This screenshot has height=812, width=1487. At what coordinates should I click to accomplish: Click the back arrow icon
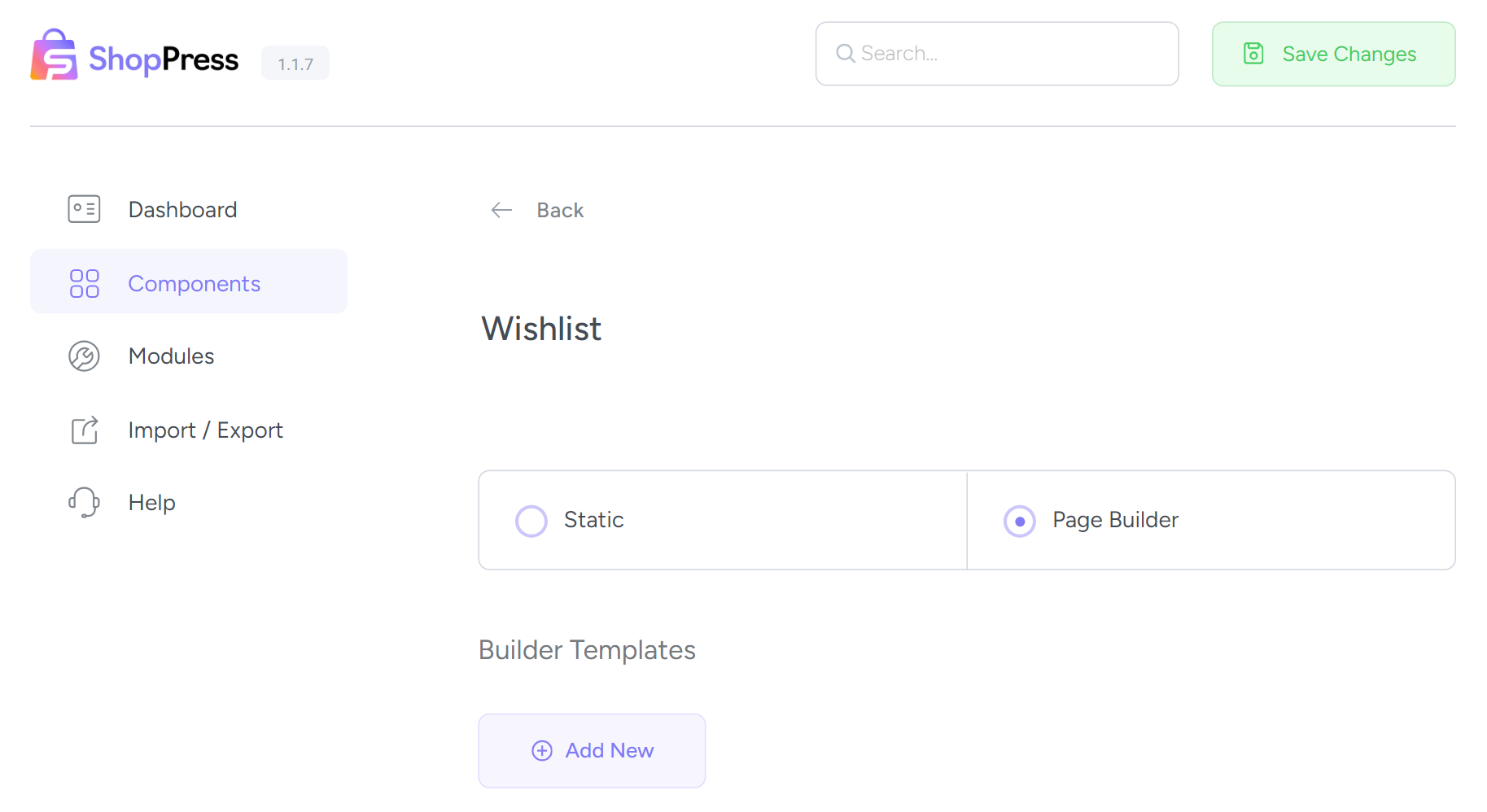501,210
